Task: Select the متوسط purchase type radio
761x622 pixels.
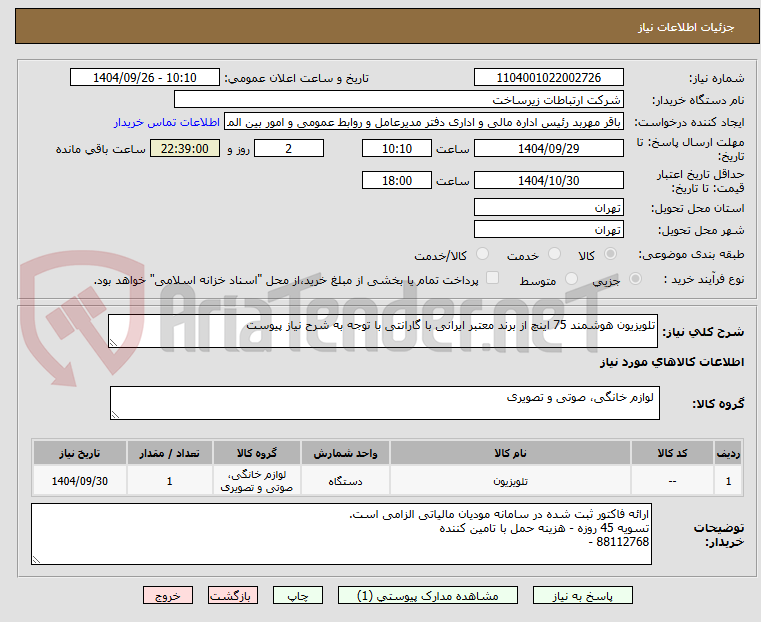Action: click(x=572, y=278)
